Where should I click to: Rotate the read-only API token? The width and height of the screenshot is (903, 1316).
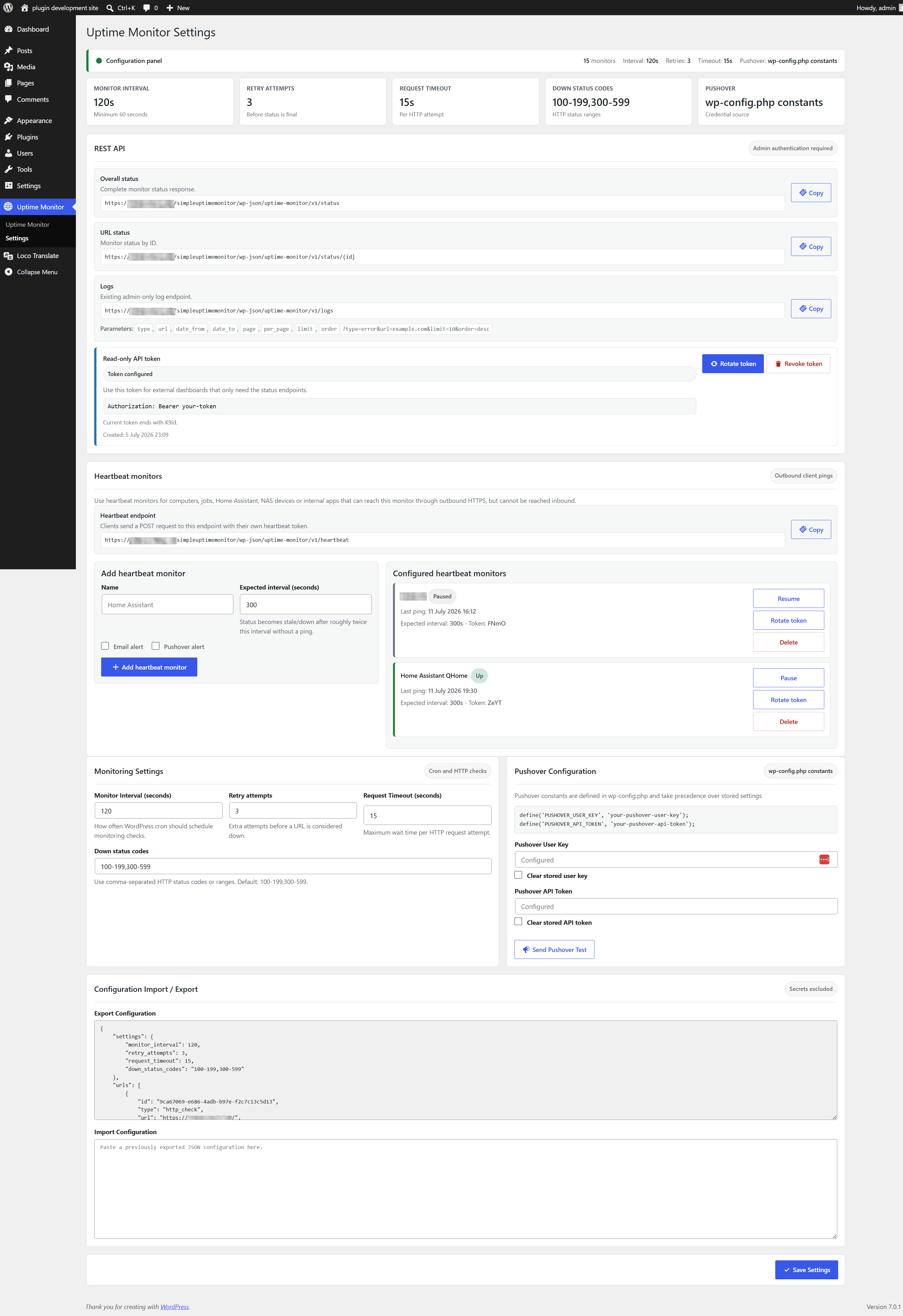point(733,363)
